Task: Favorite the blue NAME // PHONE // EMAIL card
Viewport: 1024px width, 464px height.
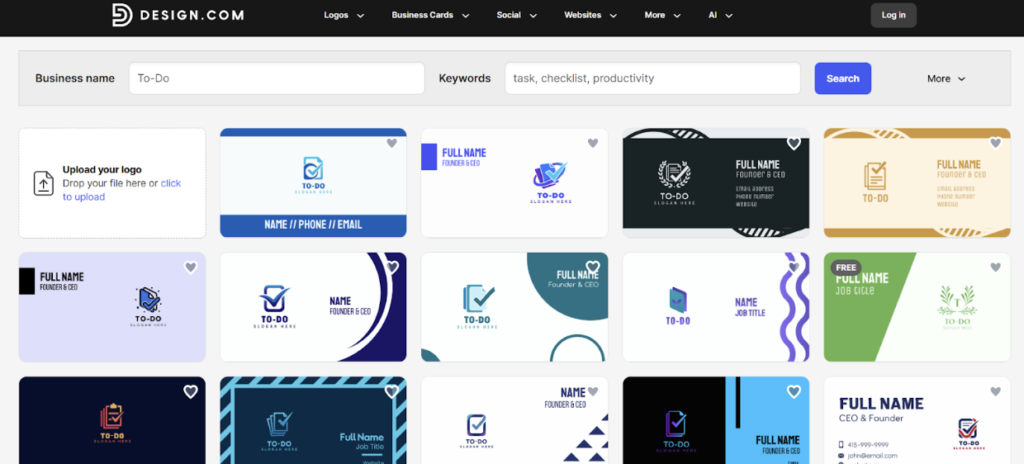Action: tap(392, 143)
